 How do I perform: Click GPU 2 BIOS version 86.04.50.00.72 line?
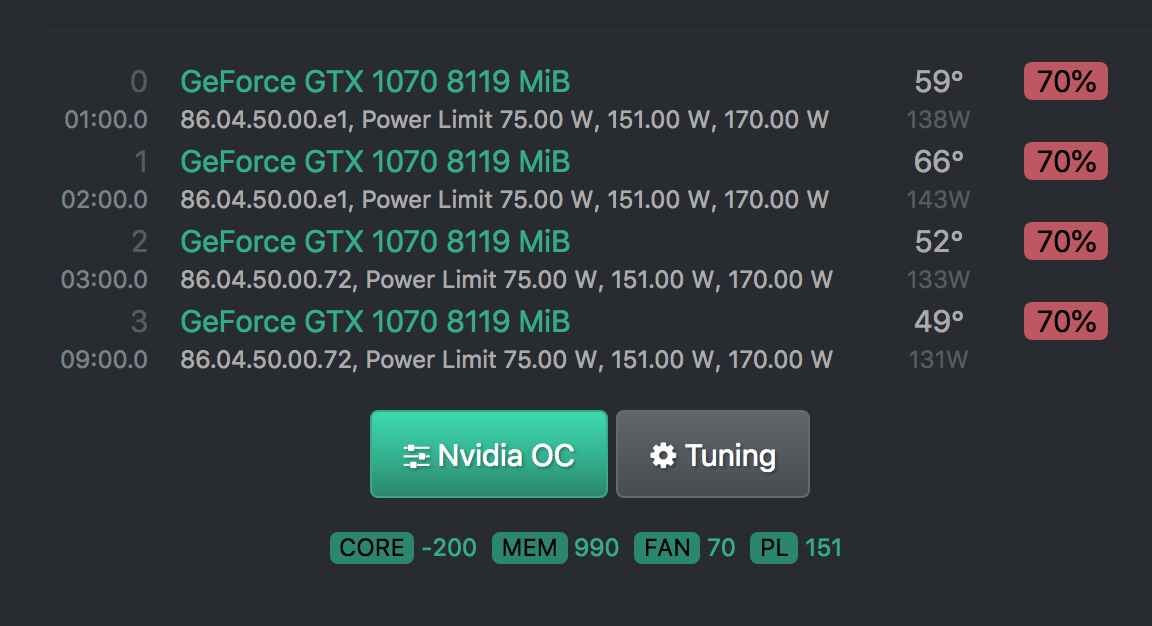coord(506,279)
